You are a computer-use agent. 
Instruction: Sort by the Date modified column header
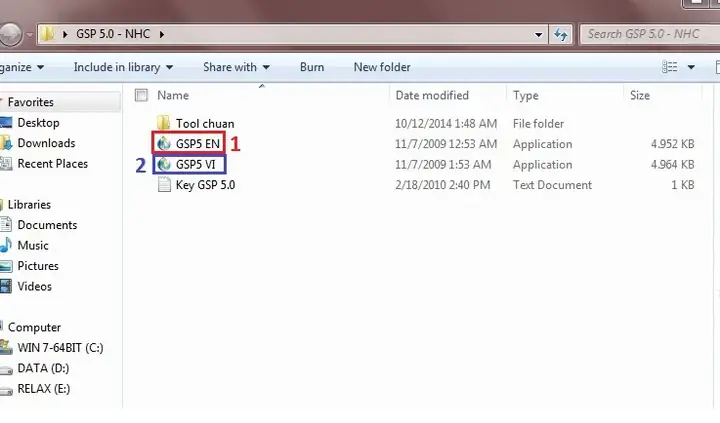[x=432, y=95]
